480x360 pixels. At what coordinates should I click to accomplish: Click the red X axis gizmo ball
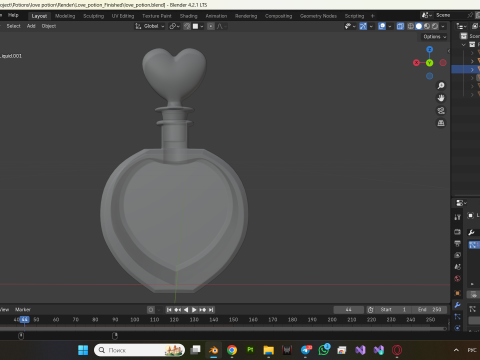click(416, 63)
